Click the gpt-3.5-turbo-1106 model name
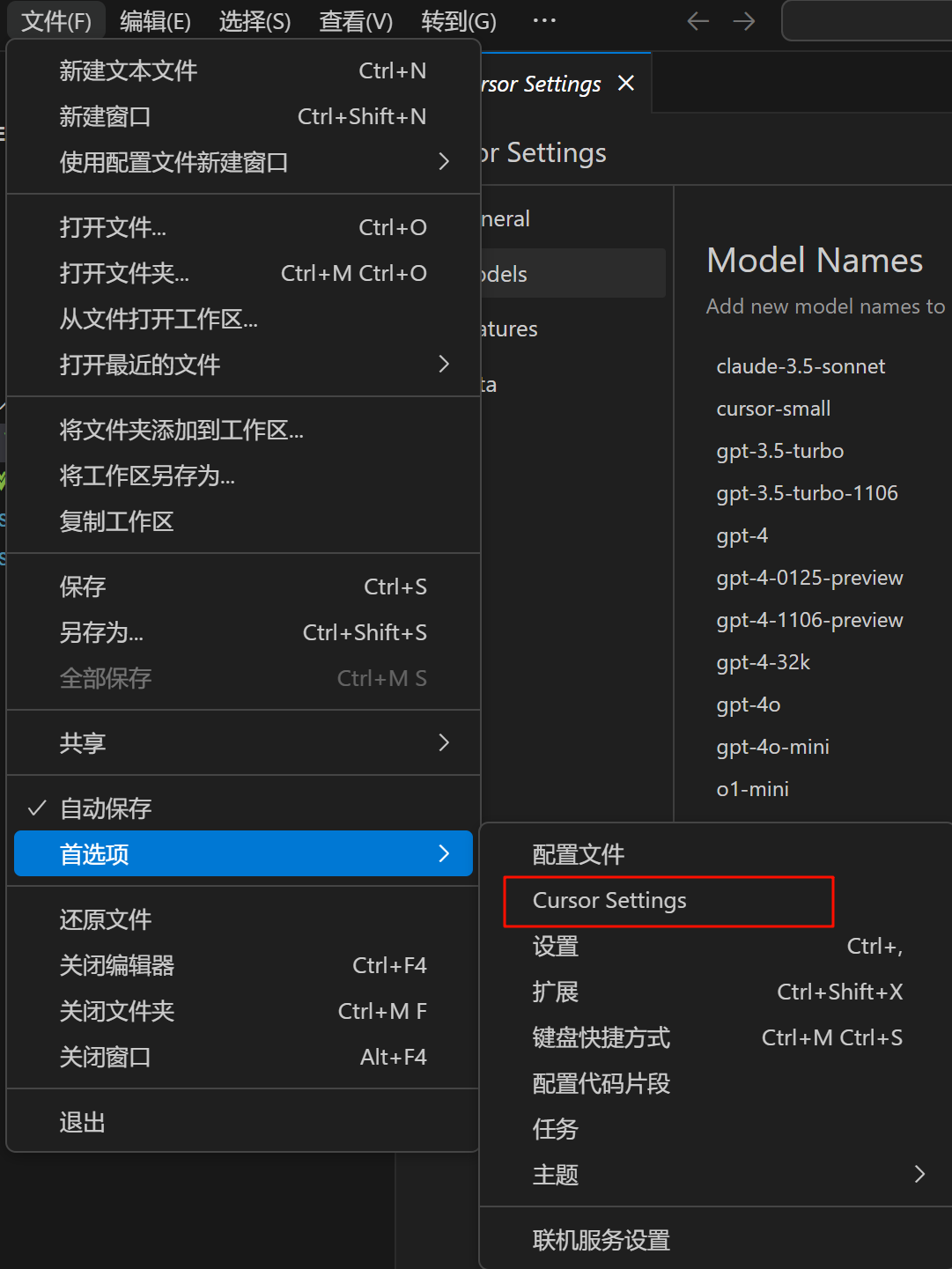Screen dimensions: 952x1269 point(807,493)
